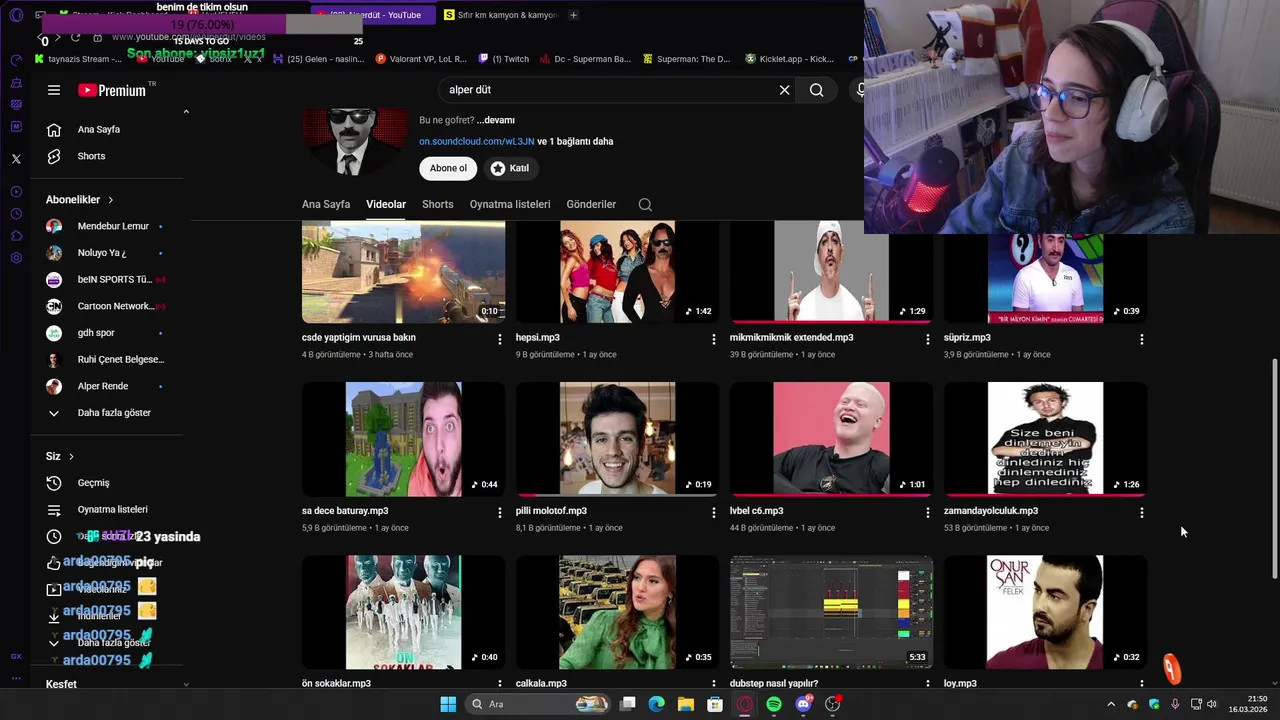The width and height of the screenshot is (1280, 720).
Task: Expand channel description with '...devamı'
Action: (x=496, y=120)
